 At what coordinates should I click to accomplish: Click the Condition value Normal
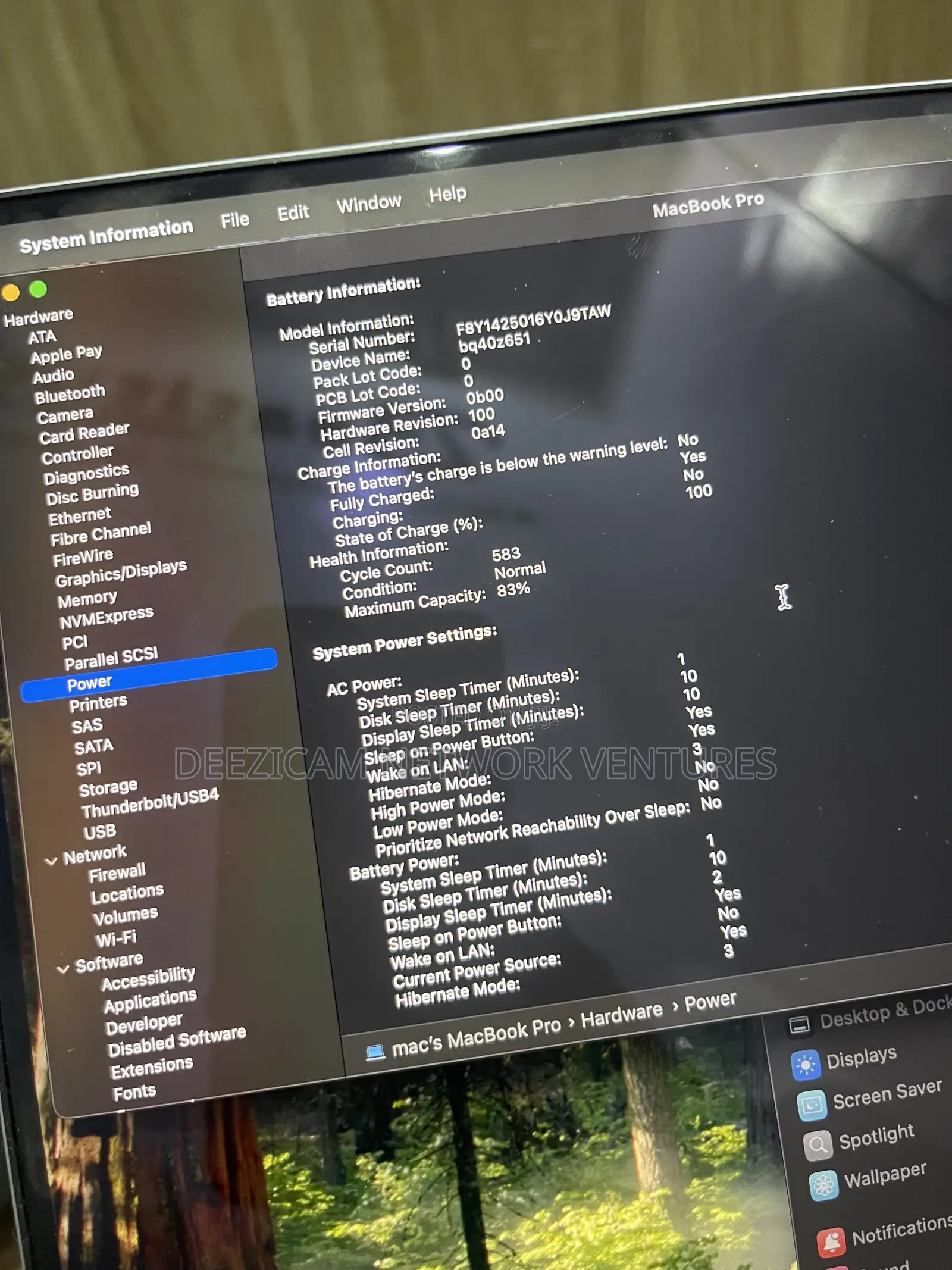[x=520, y=570]
